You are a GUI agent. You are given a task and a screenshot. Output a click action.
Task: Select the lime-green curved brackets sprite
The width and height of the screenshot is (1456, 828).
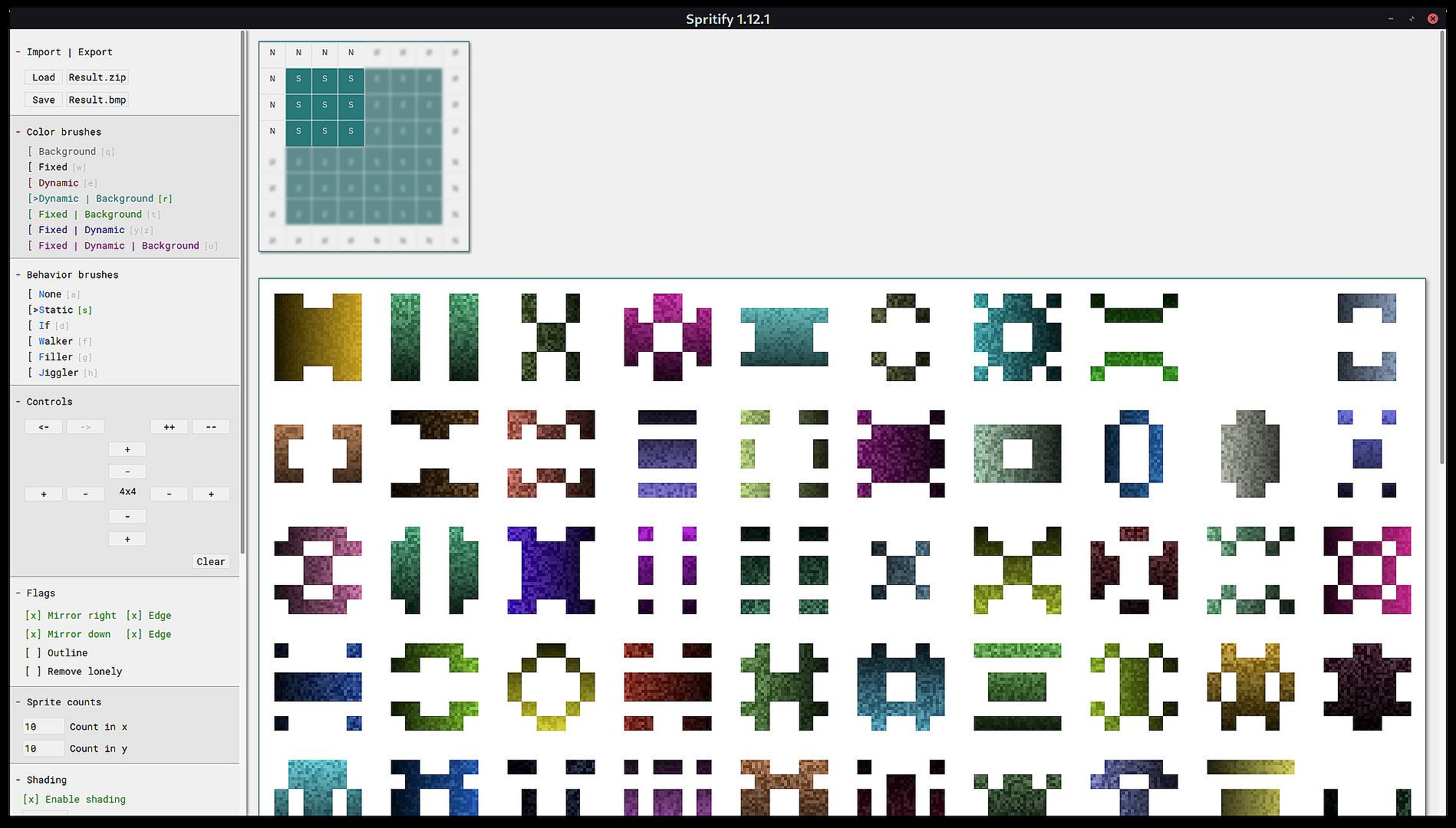point(434,687)
